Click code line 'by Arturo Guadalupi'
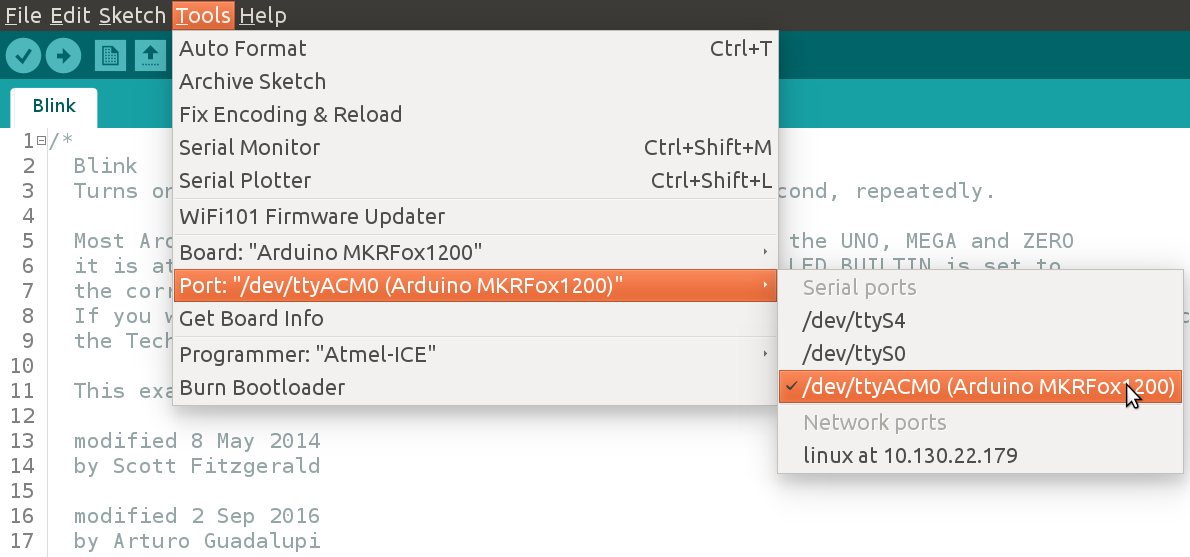This screenshot has width=1190, height=557. coord(197,541)
